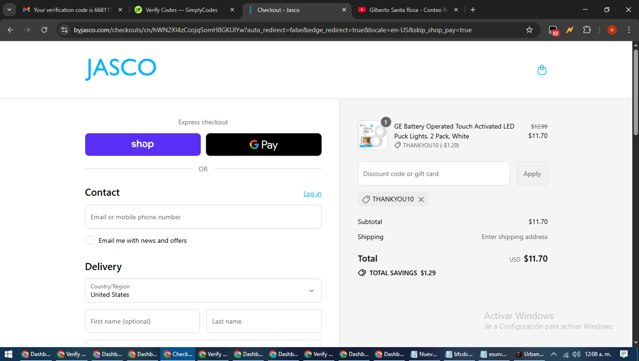The image size is (639, 361).
Task: Open the bfxdc taskbar file
Action: 459,354
